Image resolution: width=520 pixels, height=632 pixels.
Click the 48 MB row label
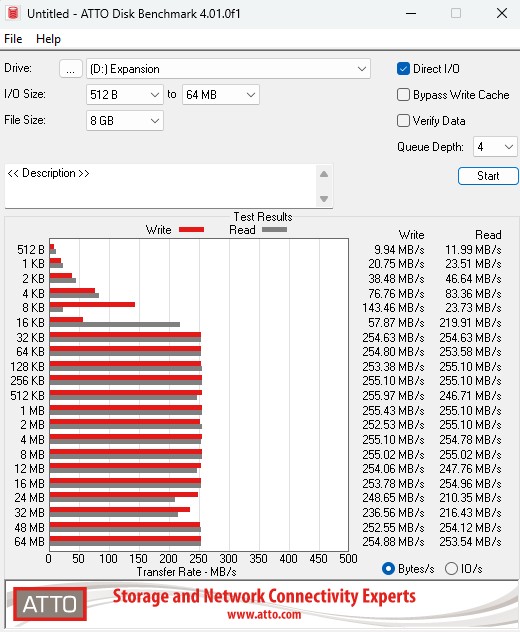tap(29, 528)
